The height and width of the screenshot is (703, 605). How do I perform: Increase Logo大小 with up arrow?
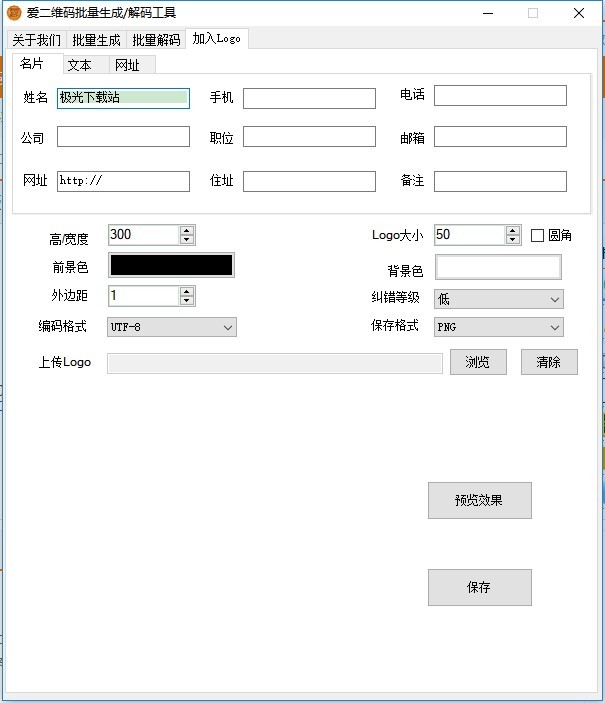513,230
